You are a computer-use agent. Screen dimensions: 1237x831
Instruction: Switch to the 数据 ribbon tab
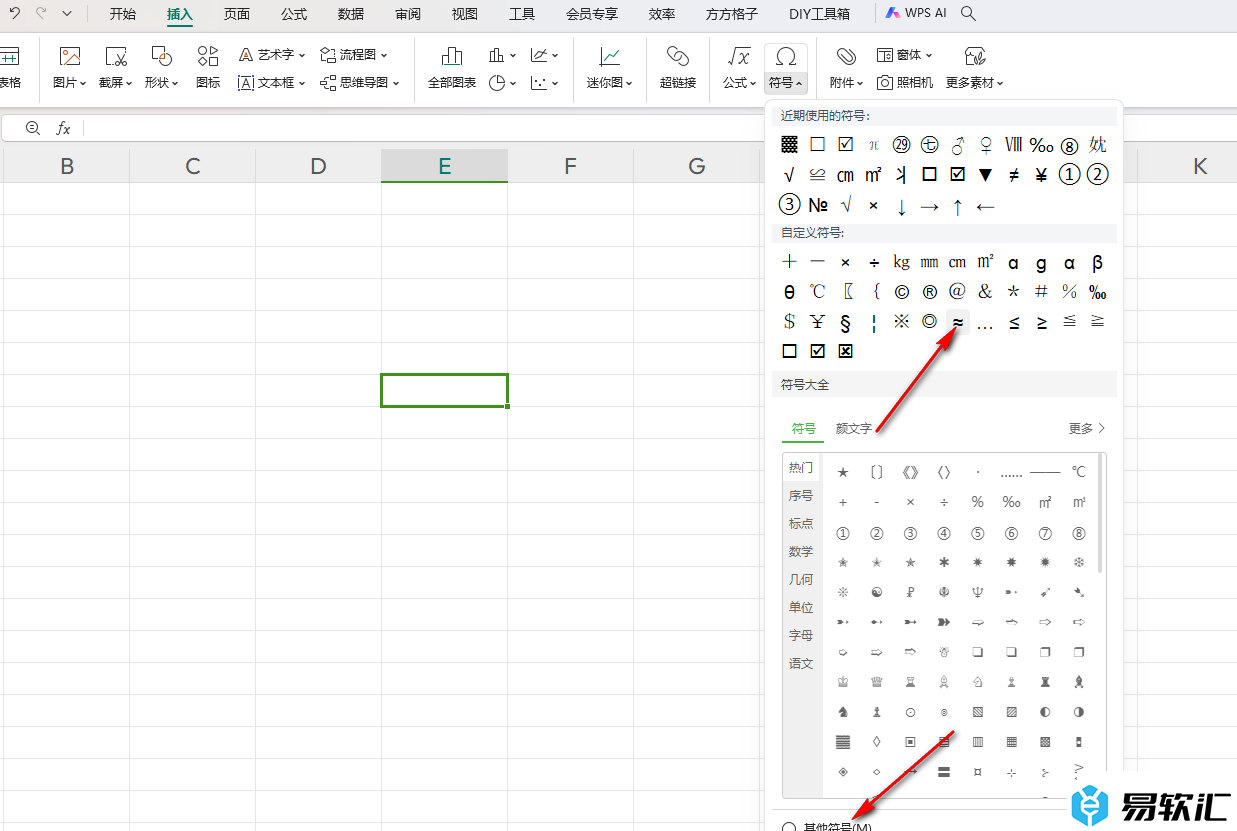click(x=351, y=14)
